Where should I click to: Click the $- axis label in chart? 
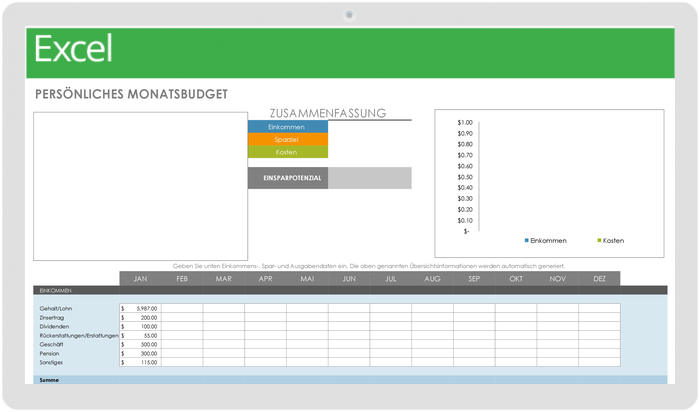(467, 231)
